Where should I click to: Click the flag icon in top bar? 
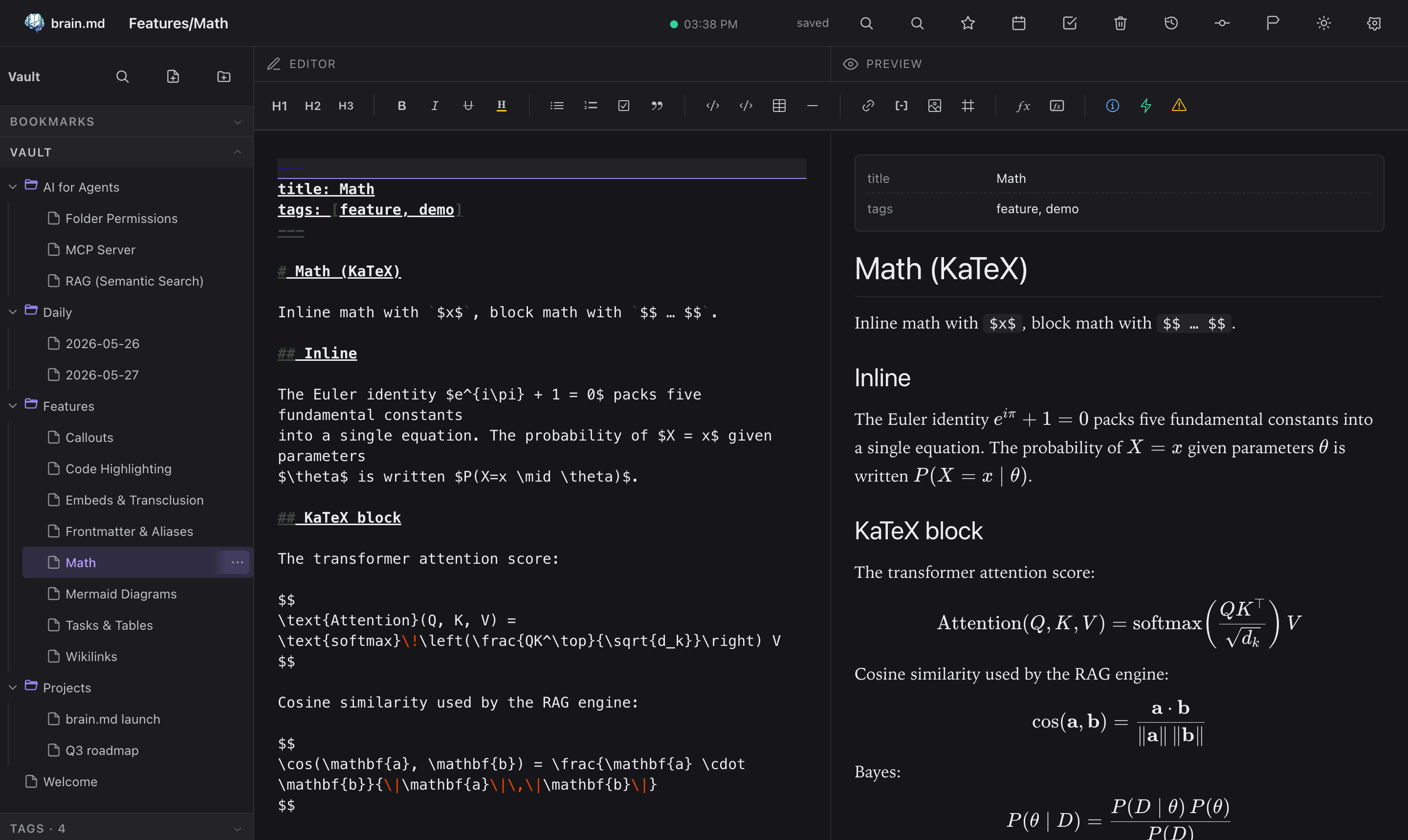1273,23
